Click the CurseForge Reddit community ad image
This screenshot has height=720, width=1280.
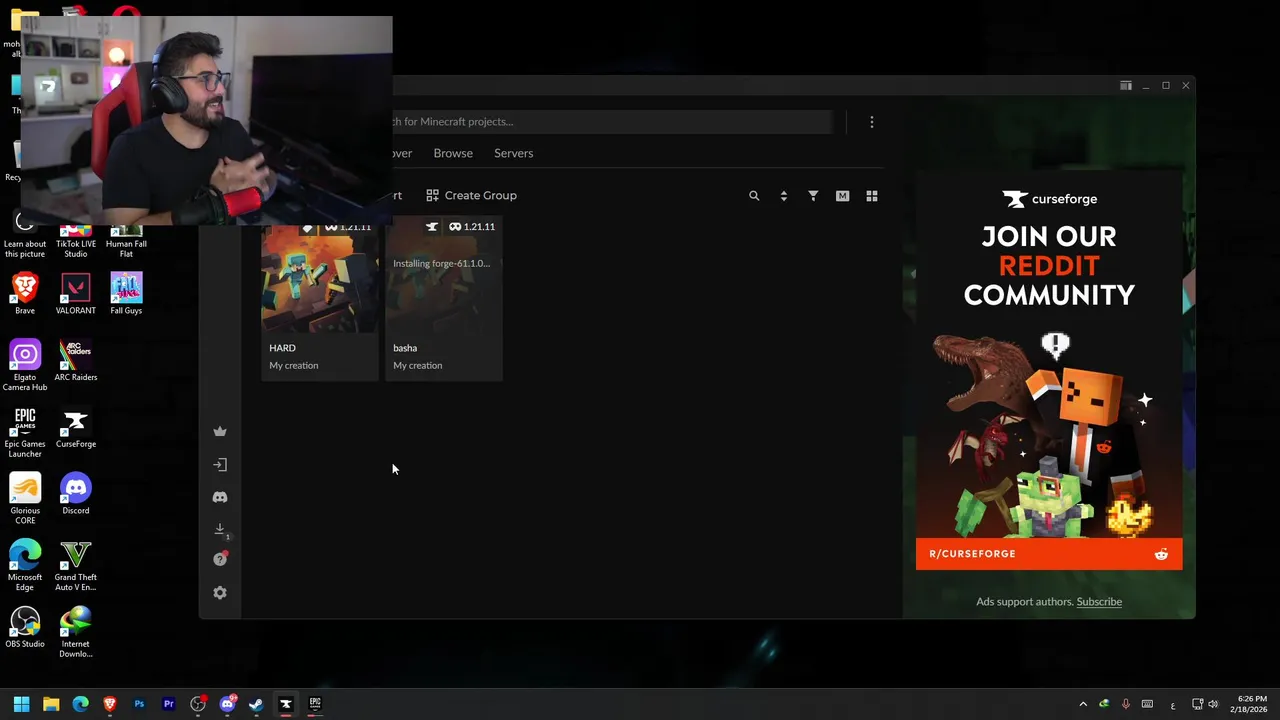pyautogui.click(x=1049, y=370)
